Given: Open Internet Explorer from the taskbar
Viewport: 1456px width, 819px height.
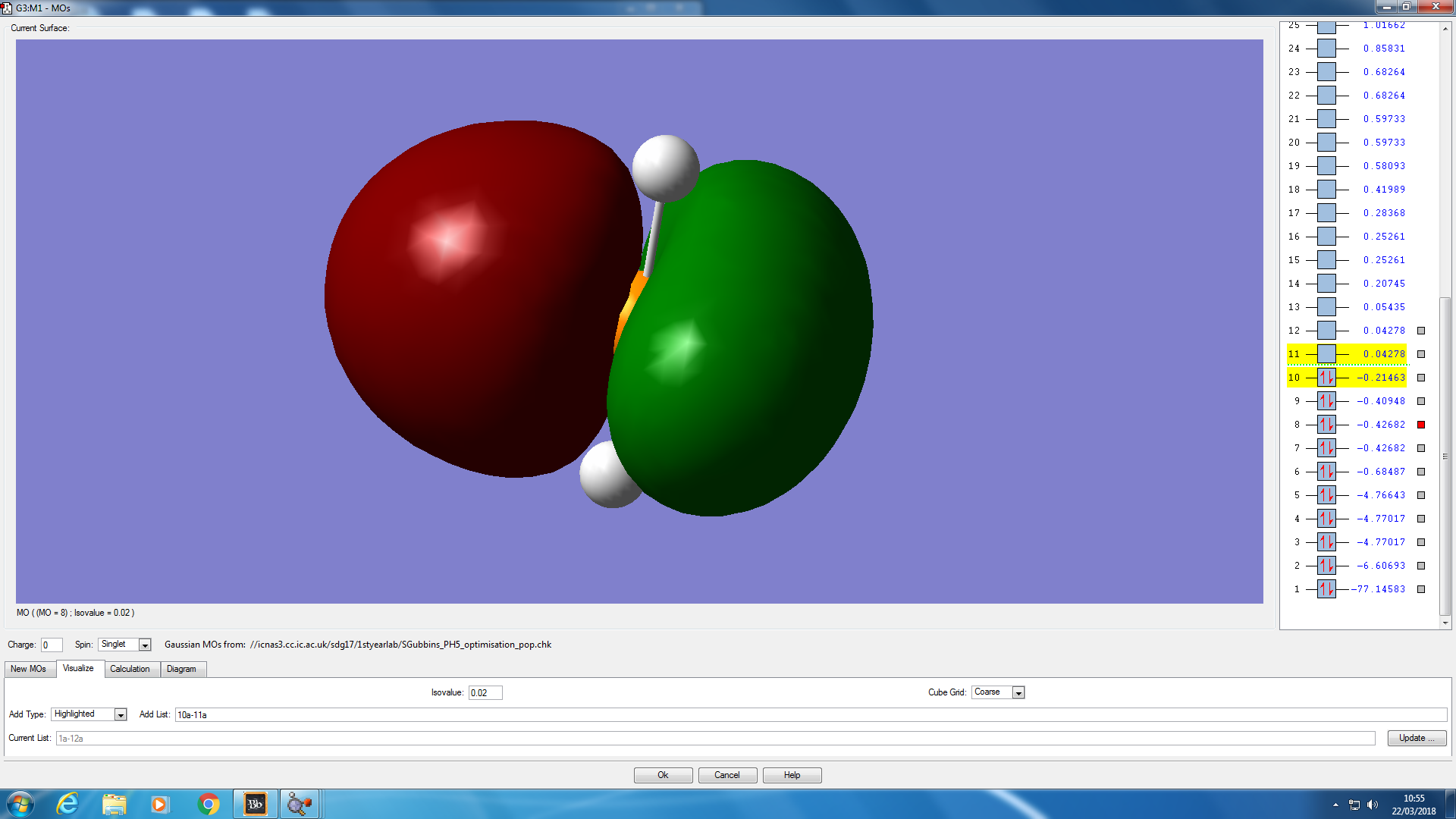Looking at the screenshot, I should click(68, 804).
